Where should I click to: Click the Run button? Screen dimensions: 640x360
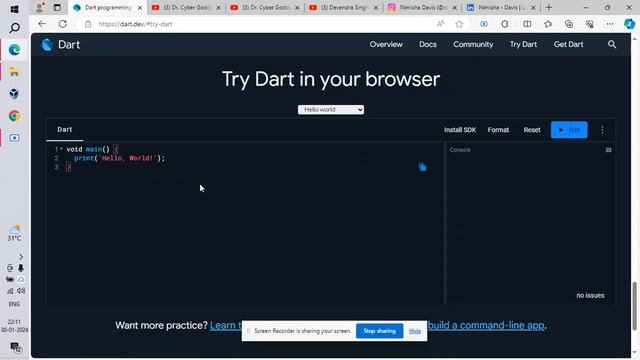coord(569,130)
